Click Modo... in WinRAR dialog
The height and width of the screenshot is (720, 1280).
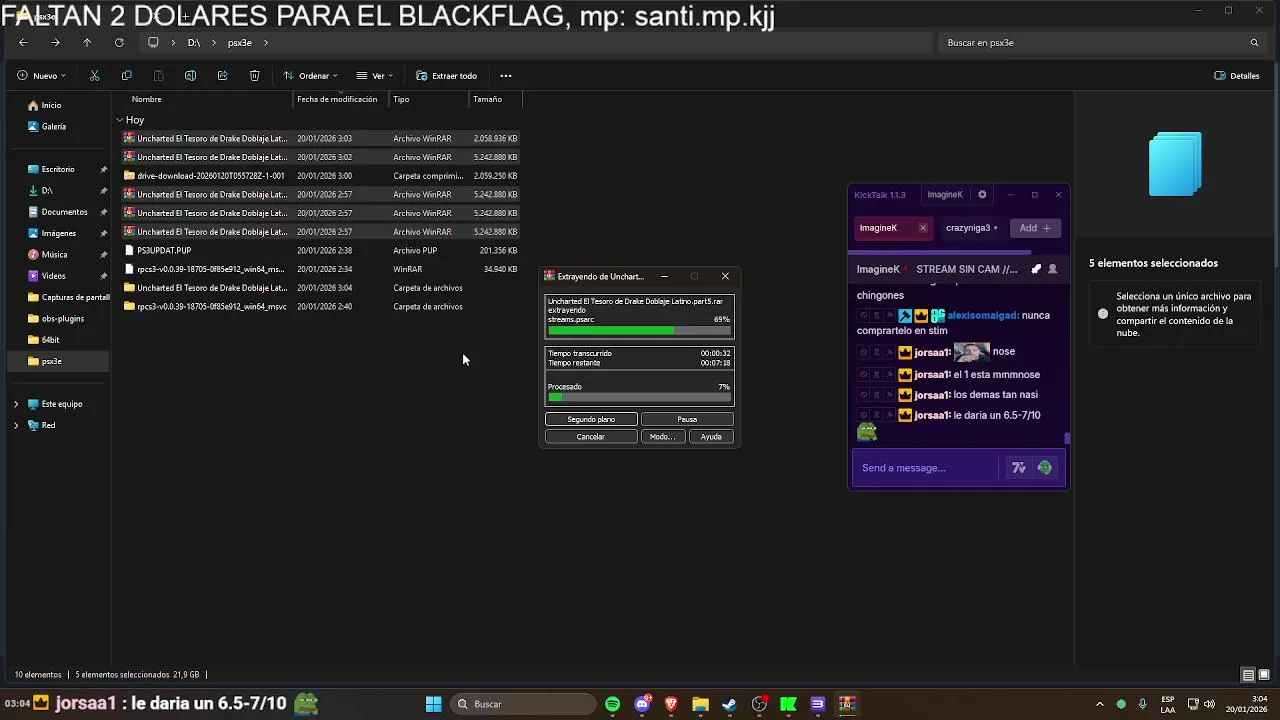(662, 437)
